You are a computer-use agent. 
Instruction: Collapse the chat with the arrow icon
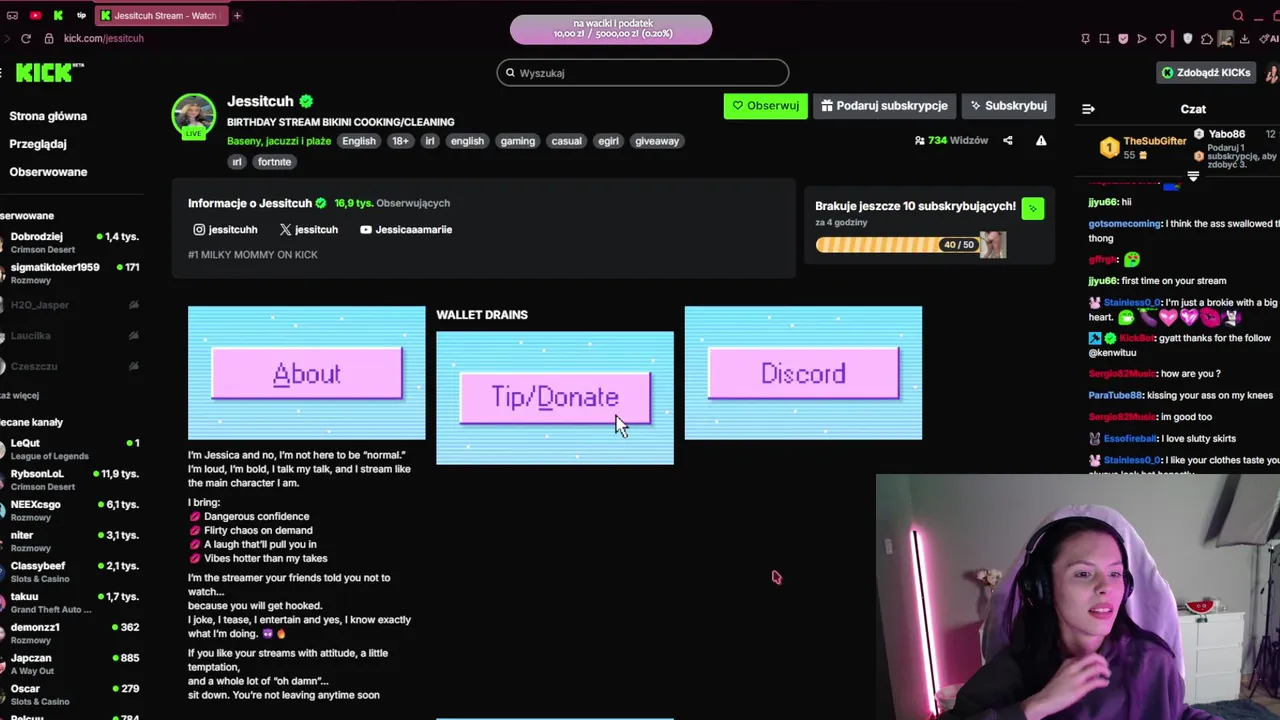1088,109
